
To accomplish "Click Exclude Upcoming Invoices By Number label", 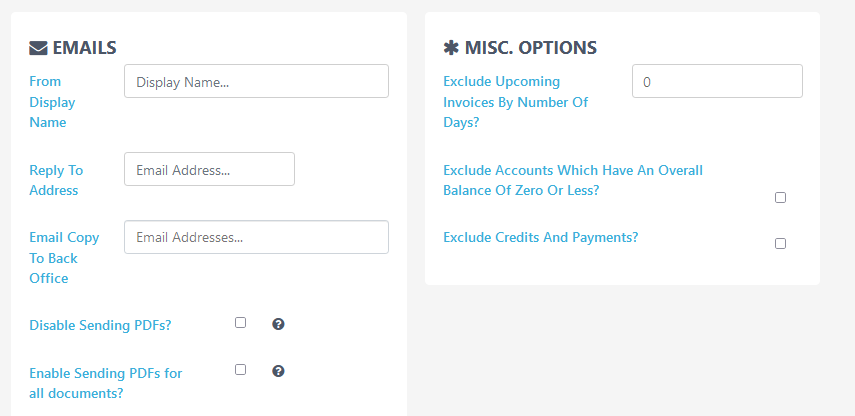I will (516, 102).
